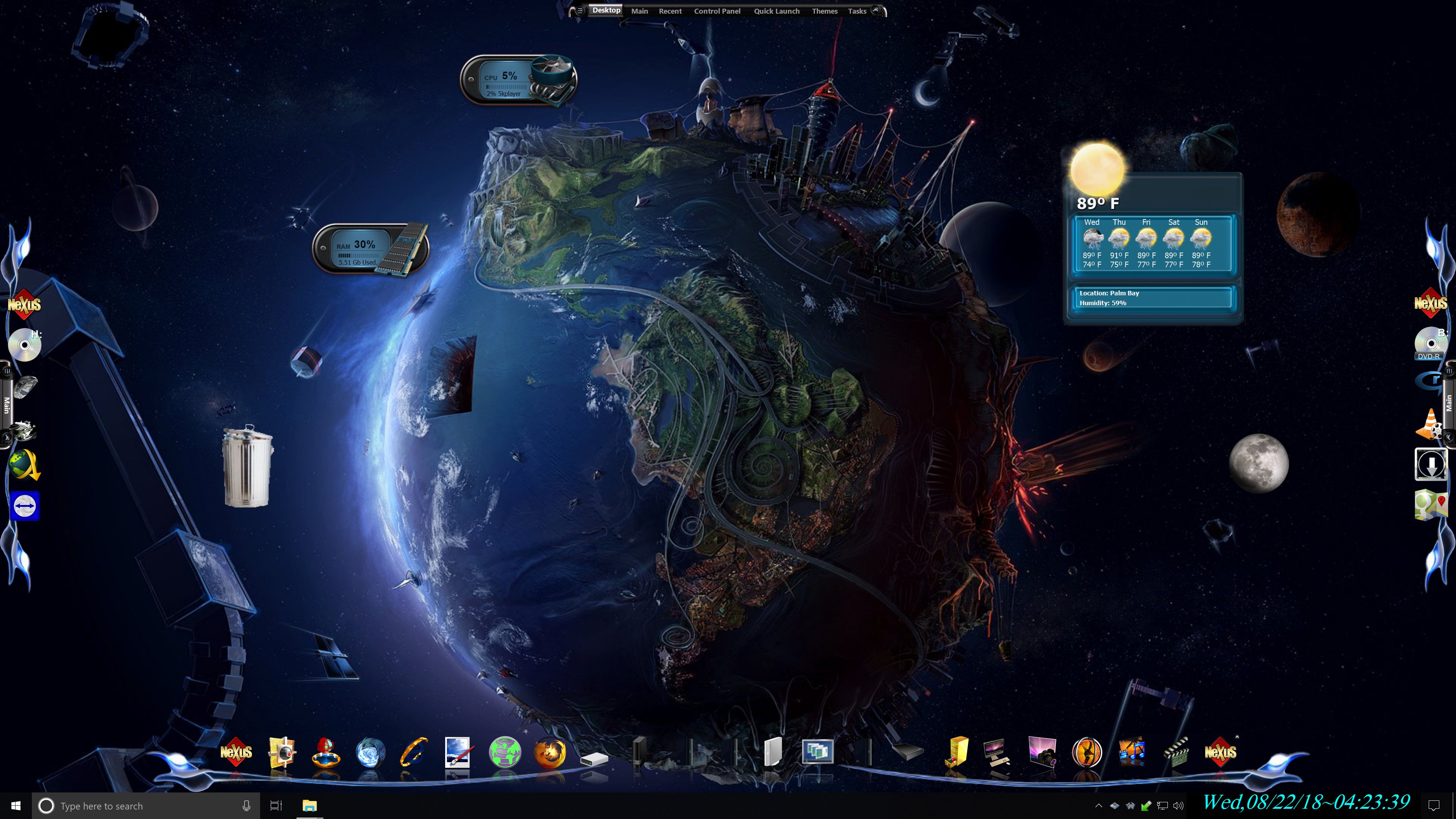Launch the Thunderbird mail icon in dock
Image resolution: width=1456 pixels, height=819 pixels.
370,752
